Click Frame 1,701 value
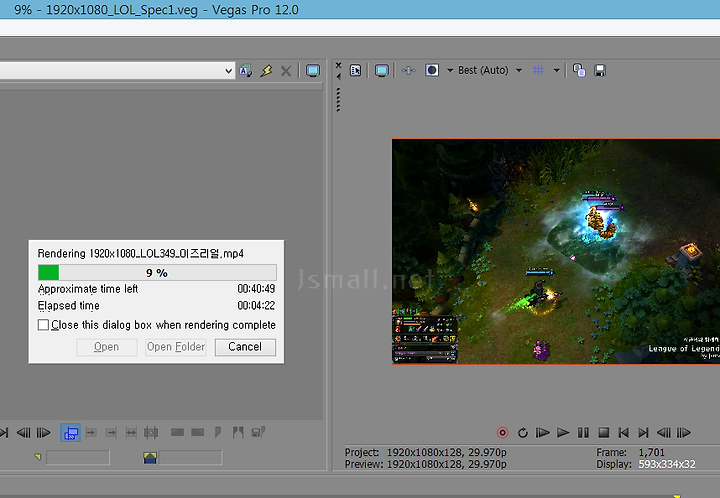 pos(651,453)
